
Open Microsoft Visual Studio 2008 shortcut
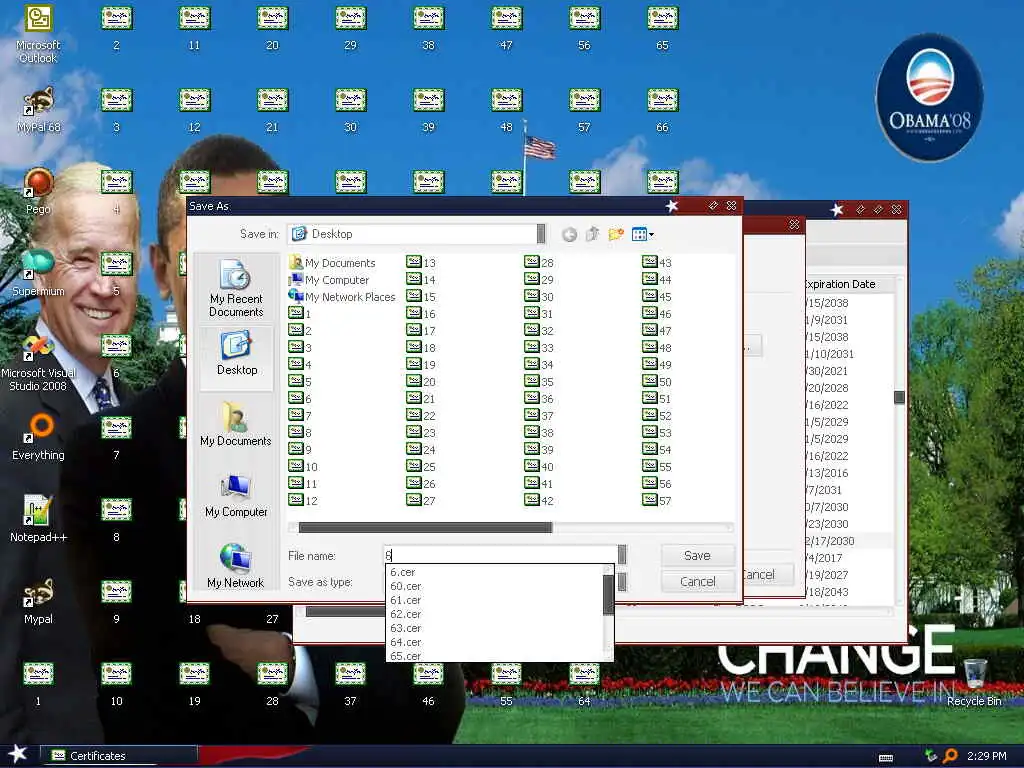pyautogui.click(x=38, y=362)
